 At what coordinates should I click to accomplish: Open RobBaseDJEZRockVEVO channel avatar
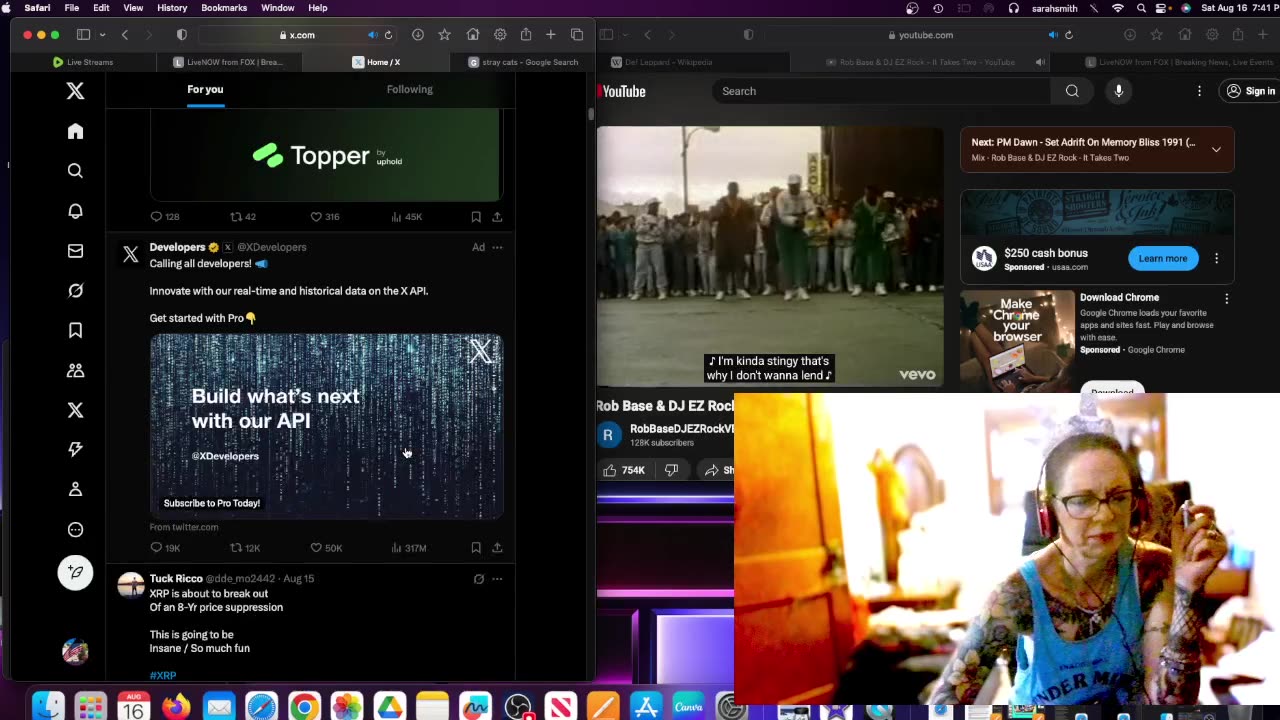608,435
